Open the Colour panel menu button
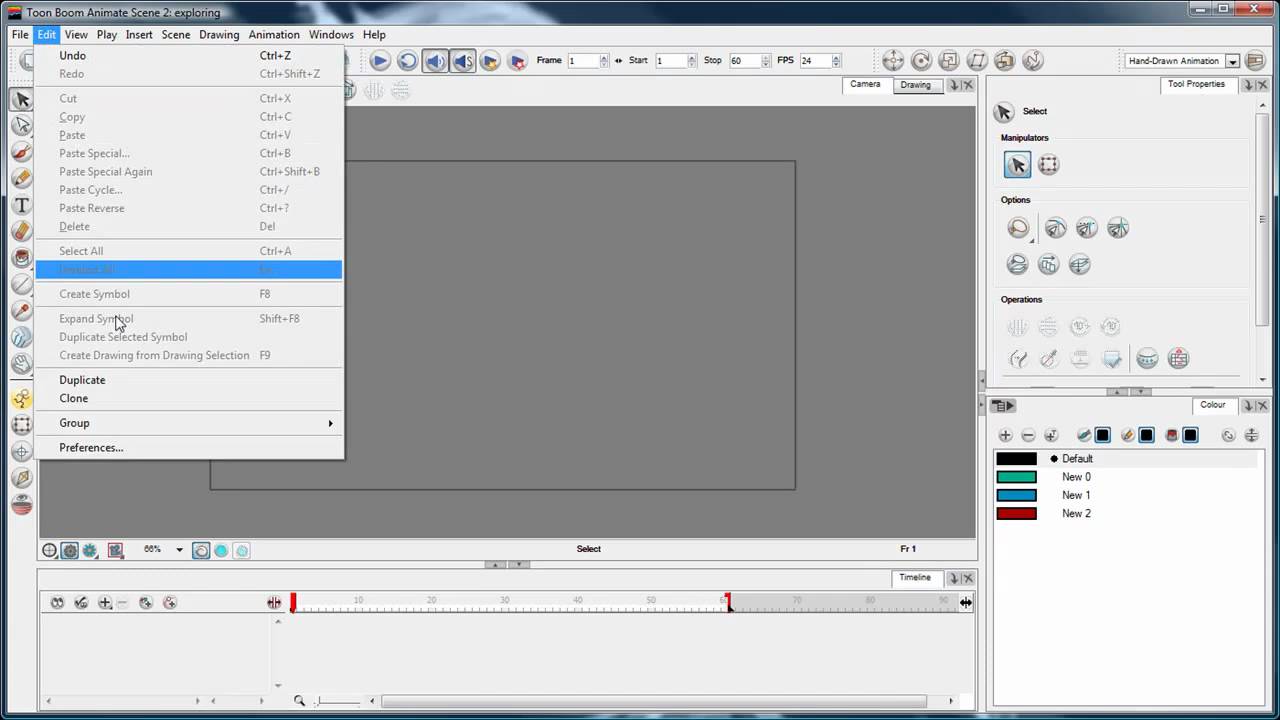This screenshot has height=720, width=1280. coord(1003,405)
